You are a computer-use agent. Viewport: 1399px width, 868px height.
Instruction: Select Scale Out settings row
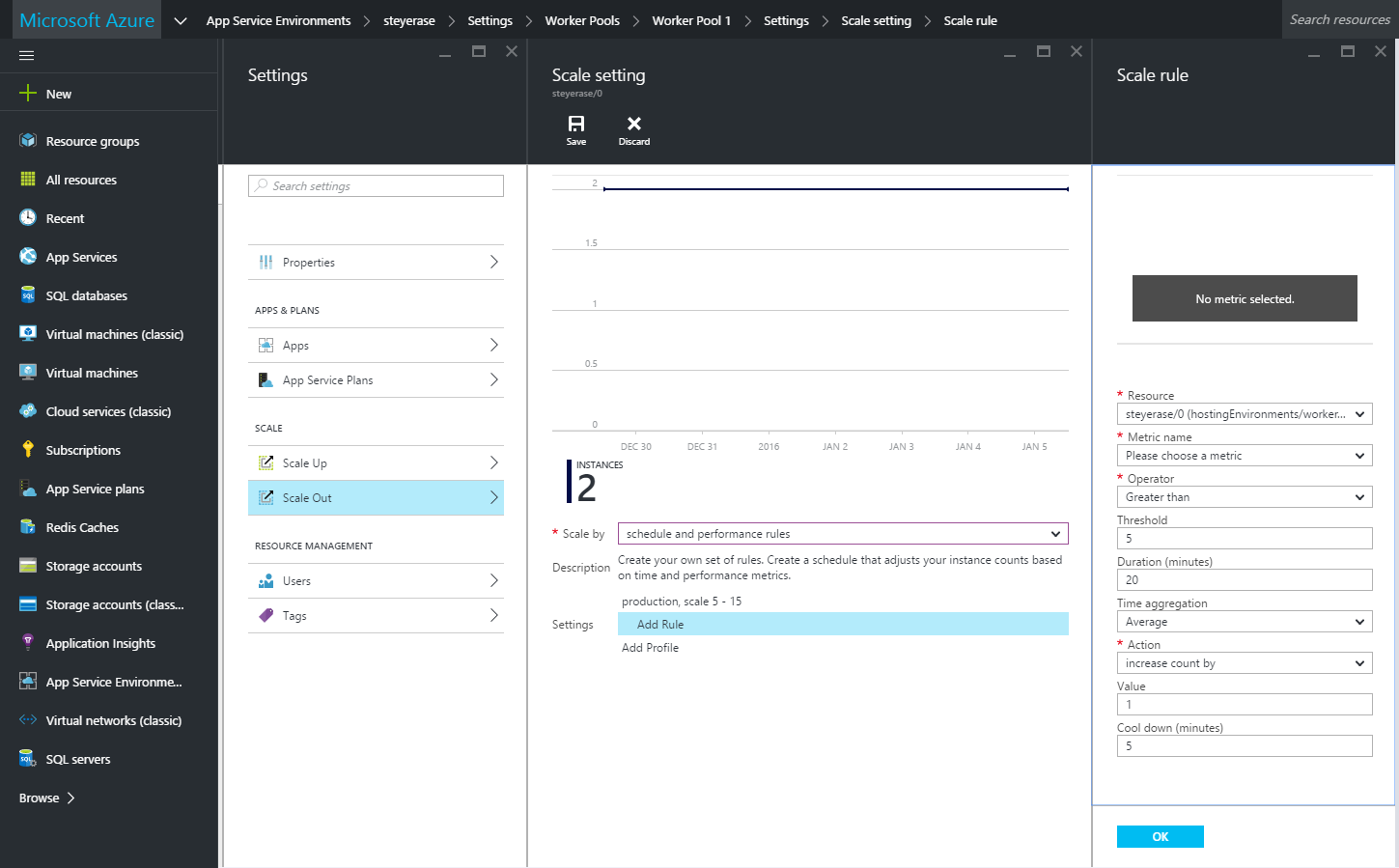click(376, 497)
